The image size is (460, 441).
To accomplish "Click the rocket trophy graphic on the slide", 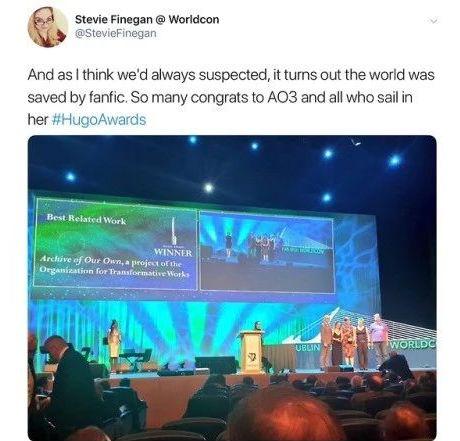I will (x=173, y=231).
